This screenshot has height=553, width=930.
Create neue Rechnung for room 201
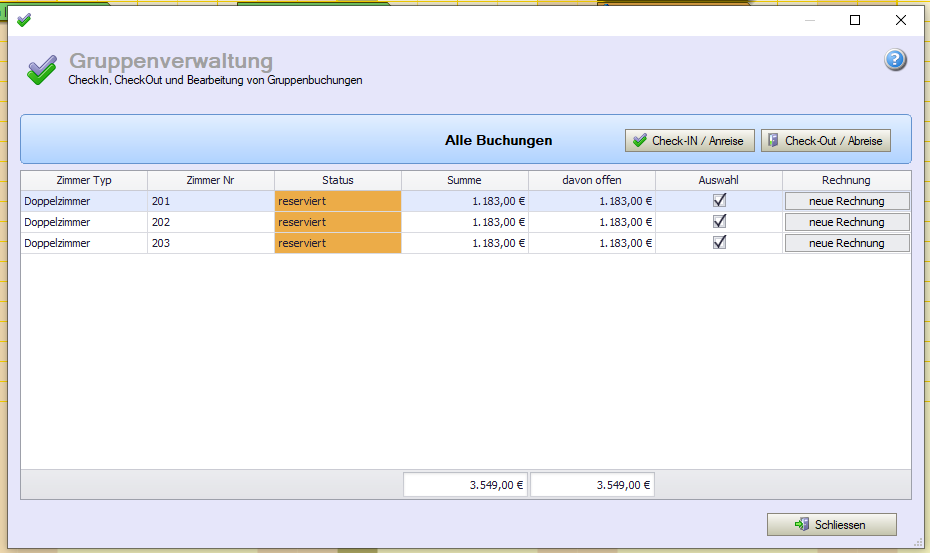click(x=846, y=201)
